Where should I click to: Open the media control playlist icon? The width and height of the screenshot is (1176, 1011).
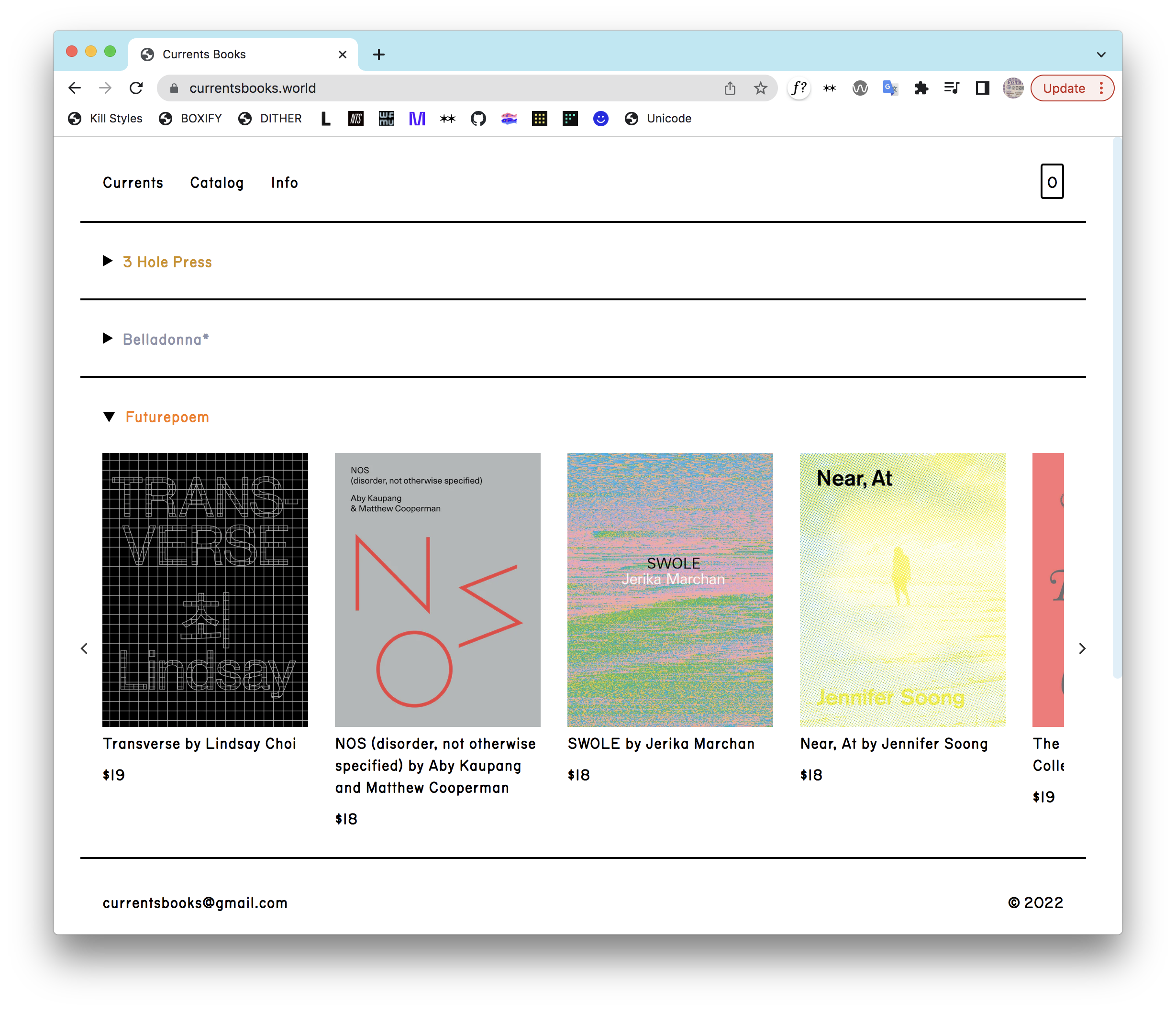coord(952,88)
